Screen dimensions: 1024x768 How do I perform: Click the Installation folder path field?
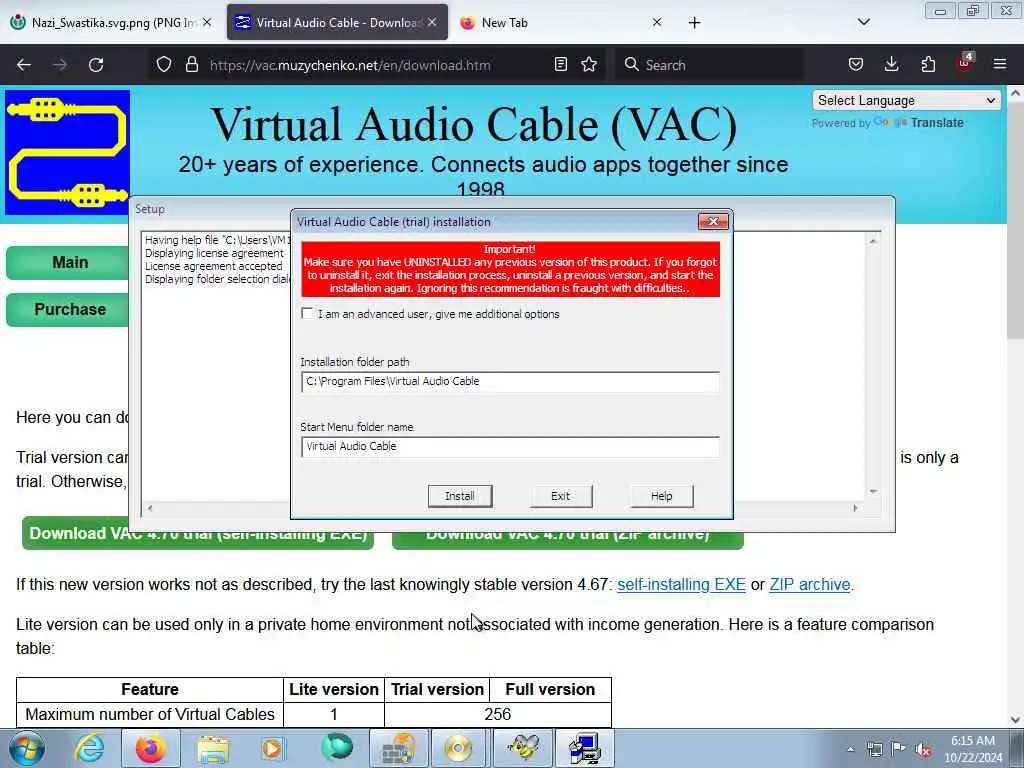[x=510, y=381]
